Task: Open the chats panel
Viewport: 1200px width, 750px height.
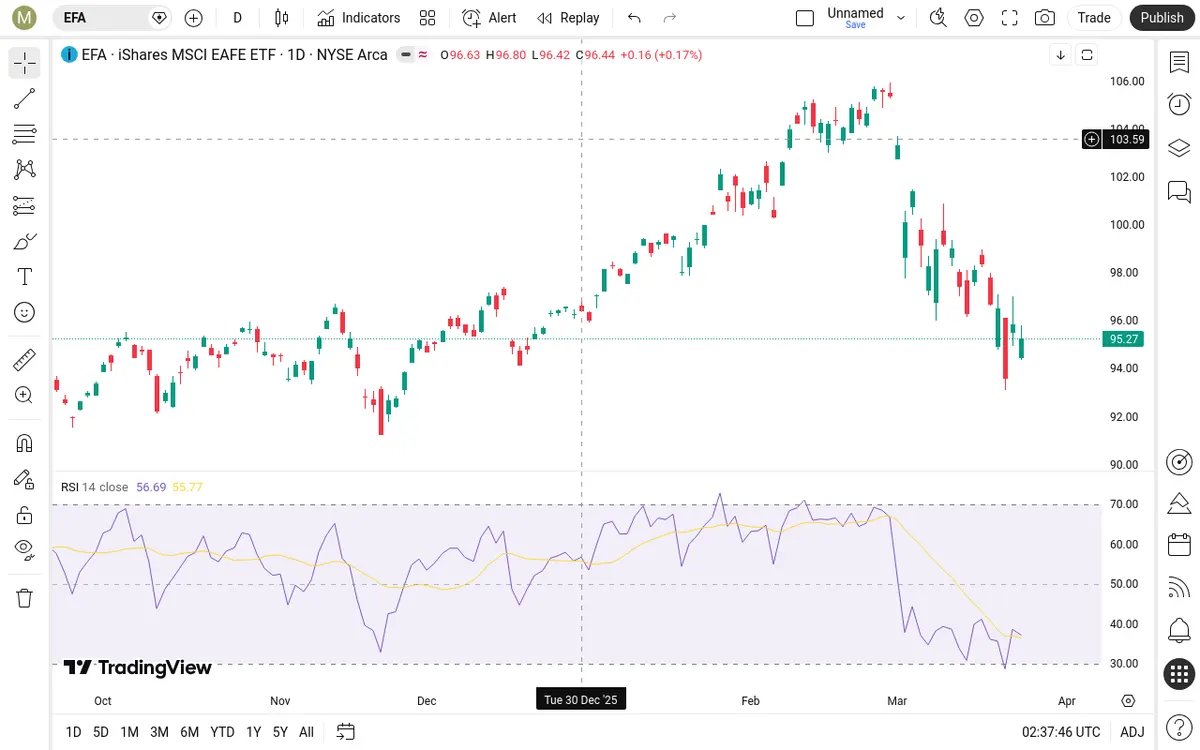Action: point(1179,191)
